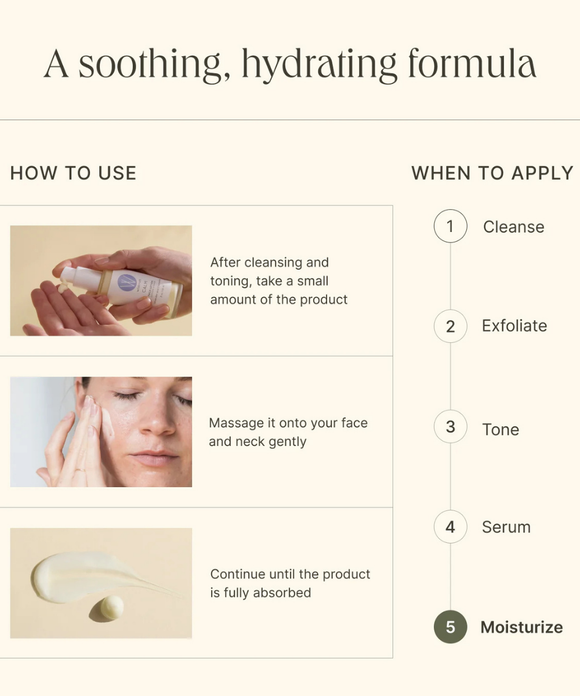
Task: Open the cream swatch smear image
Action: point(101,583)
